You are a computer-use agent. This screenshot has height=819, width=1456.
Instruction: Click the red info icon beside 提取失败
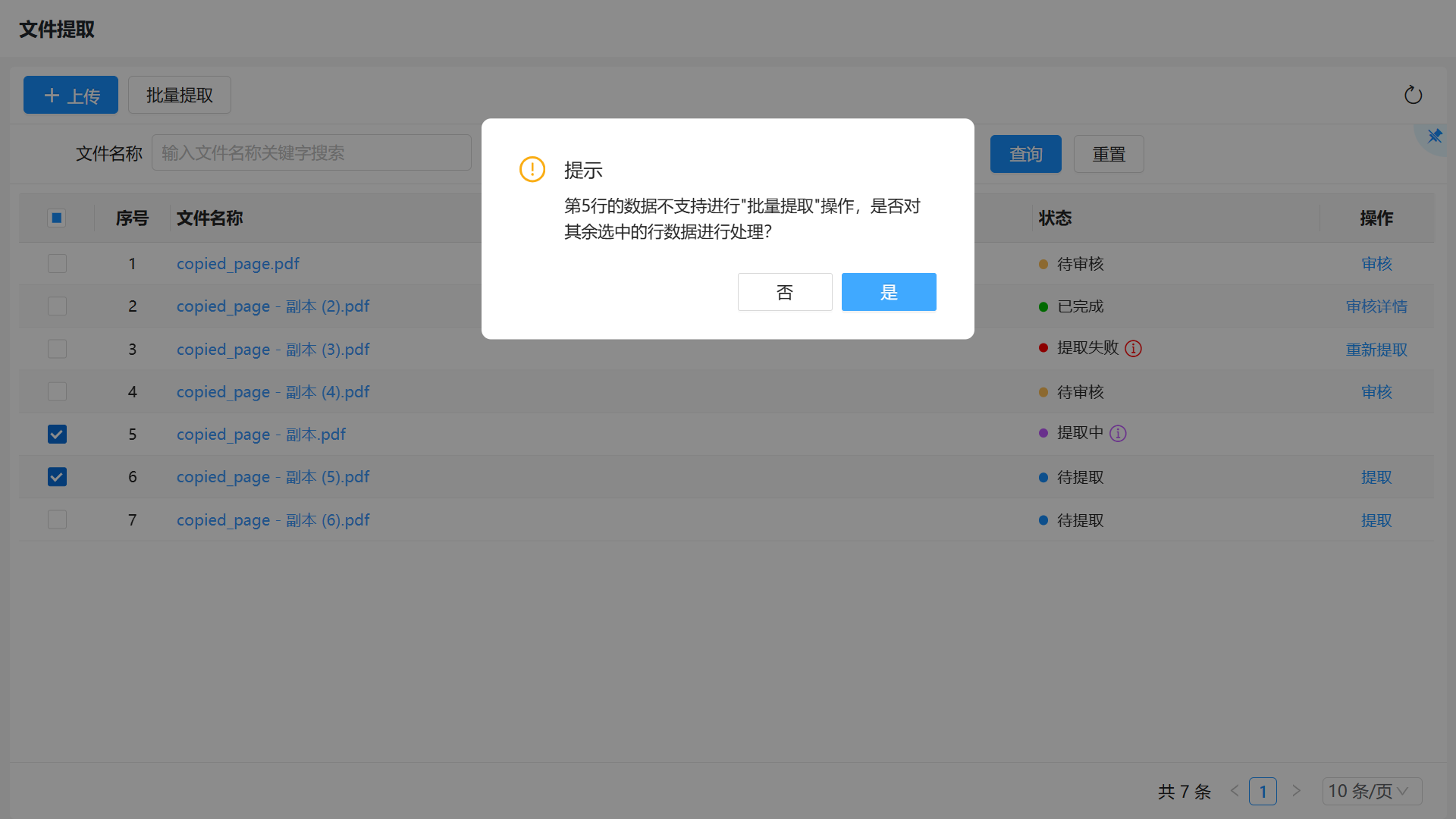1133,349
